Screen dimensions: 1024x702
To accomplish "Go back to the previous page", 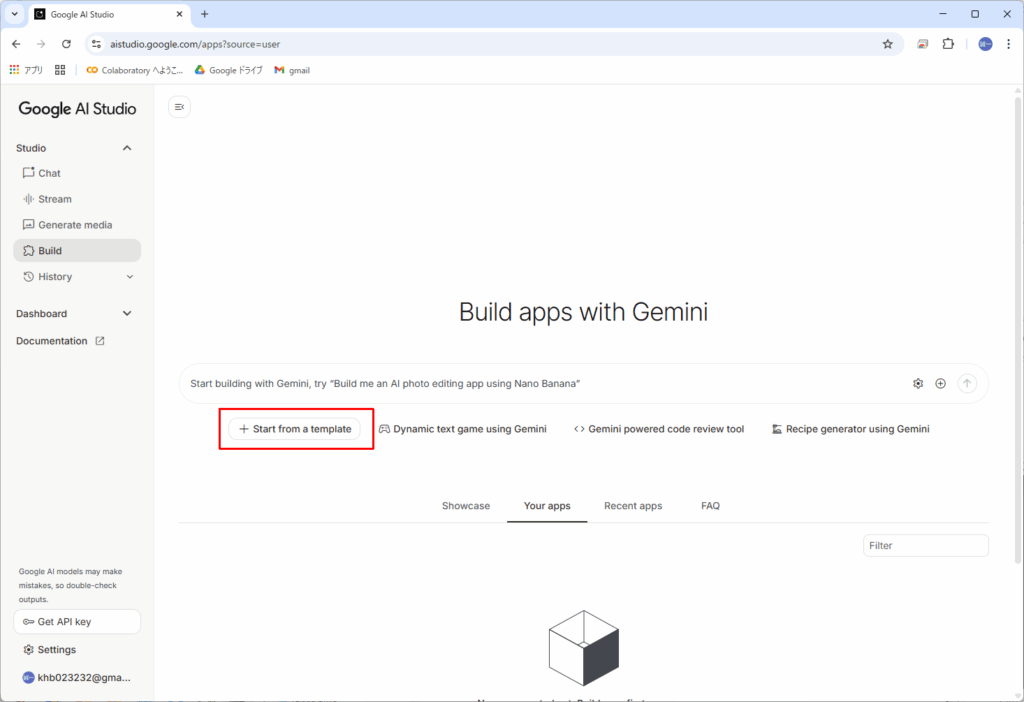I will (16, 44).
